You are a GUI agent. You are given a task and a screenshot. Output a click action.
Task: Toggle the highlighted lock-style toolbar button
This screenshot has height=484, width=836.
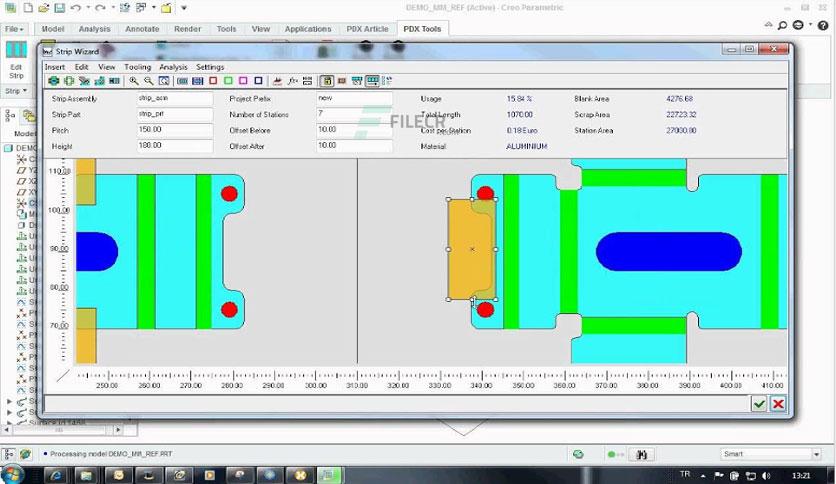click(327, 81)
